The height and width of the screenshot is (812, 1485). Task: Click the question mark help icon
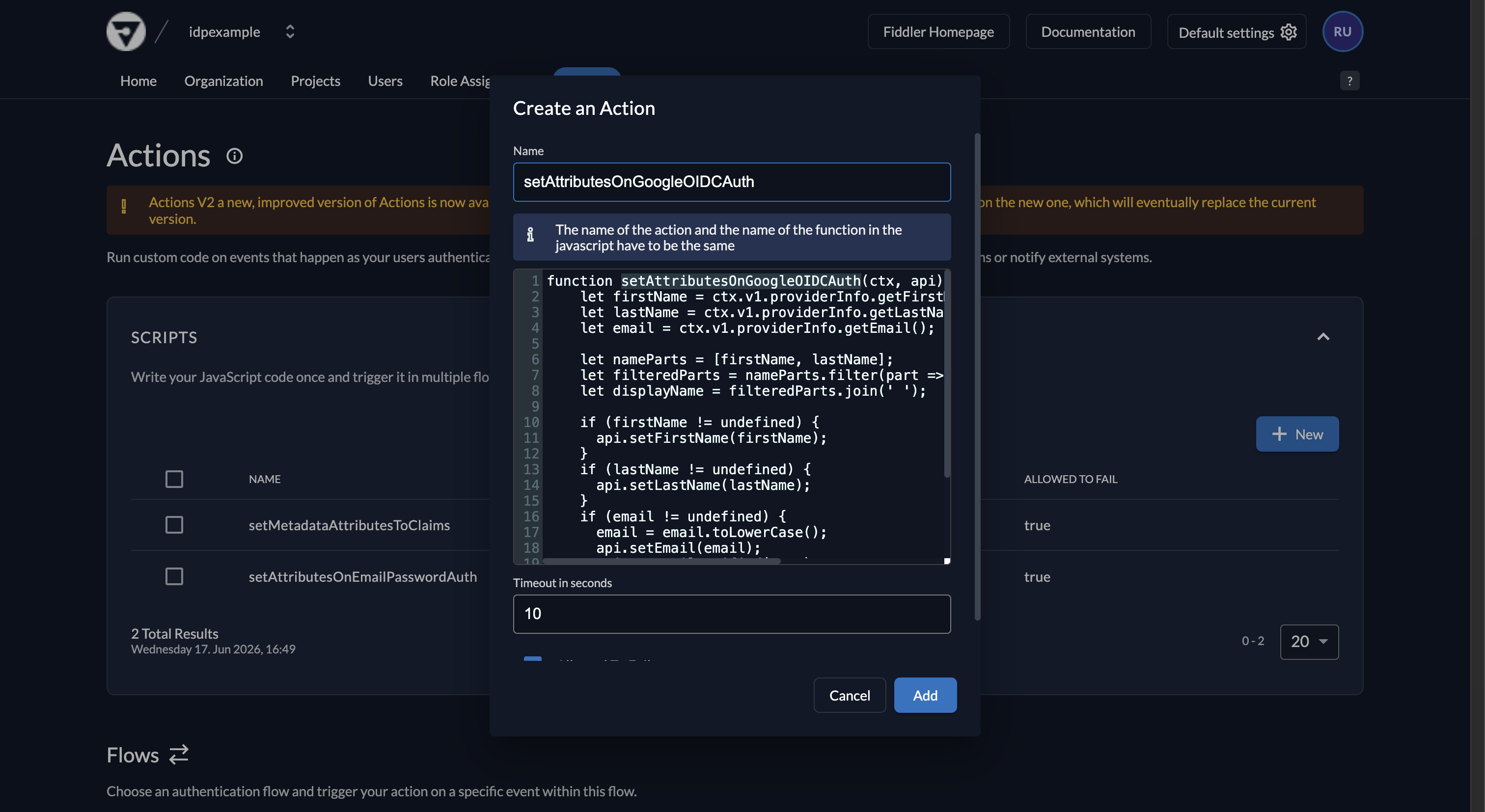click(1349, 81)
